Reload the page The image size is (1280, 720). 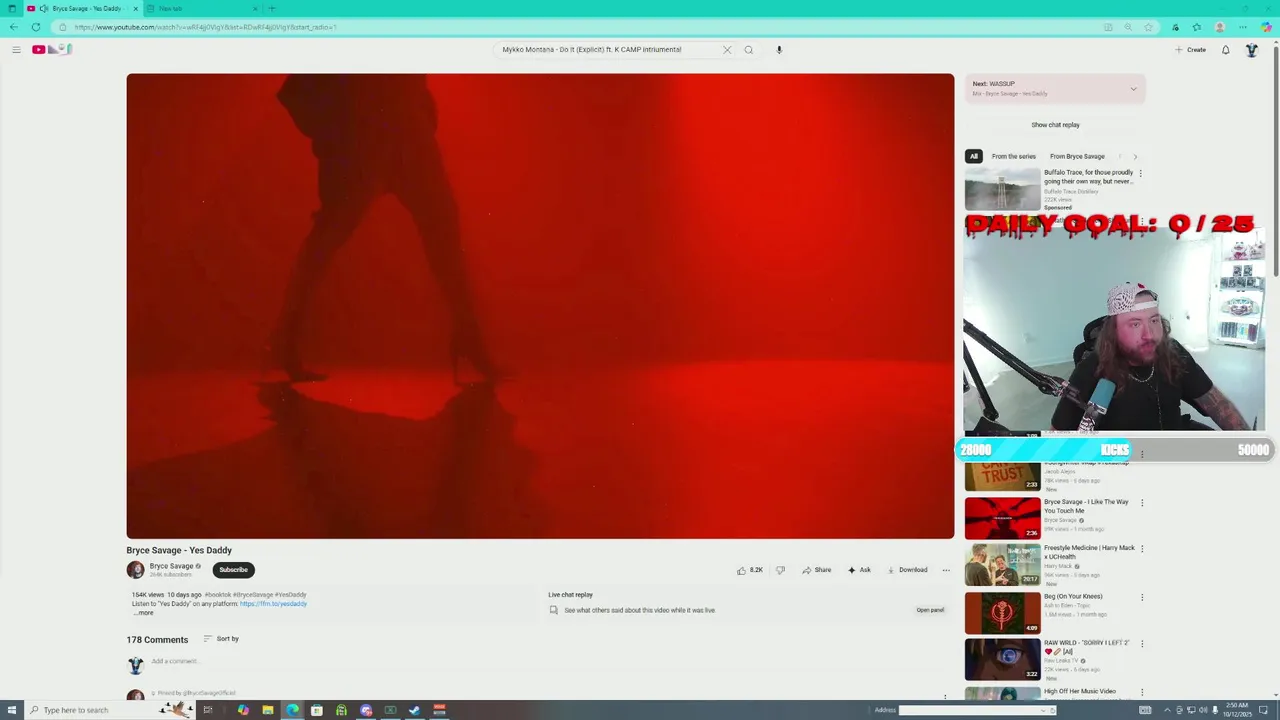35,27
